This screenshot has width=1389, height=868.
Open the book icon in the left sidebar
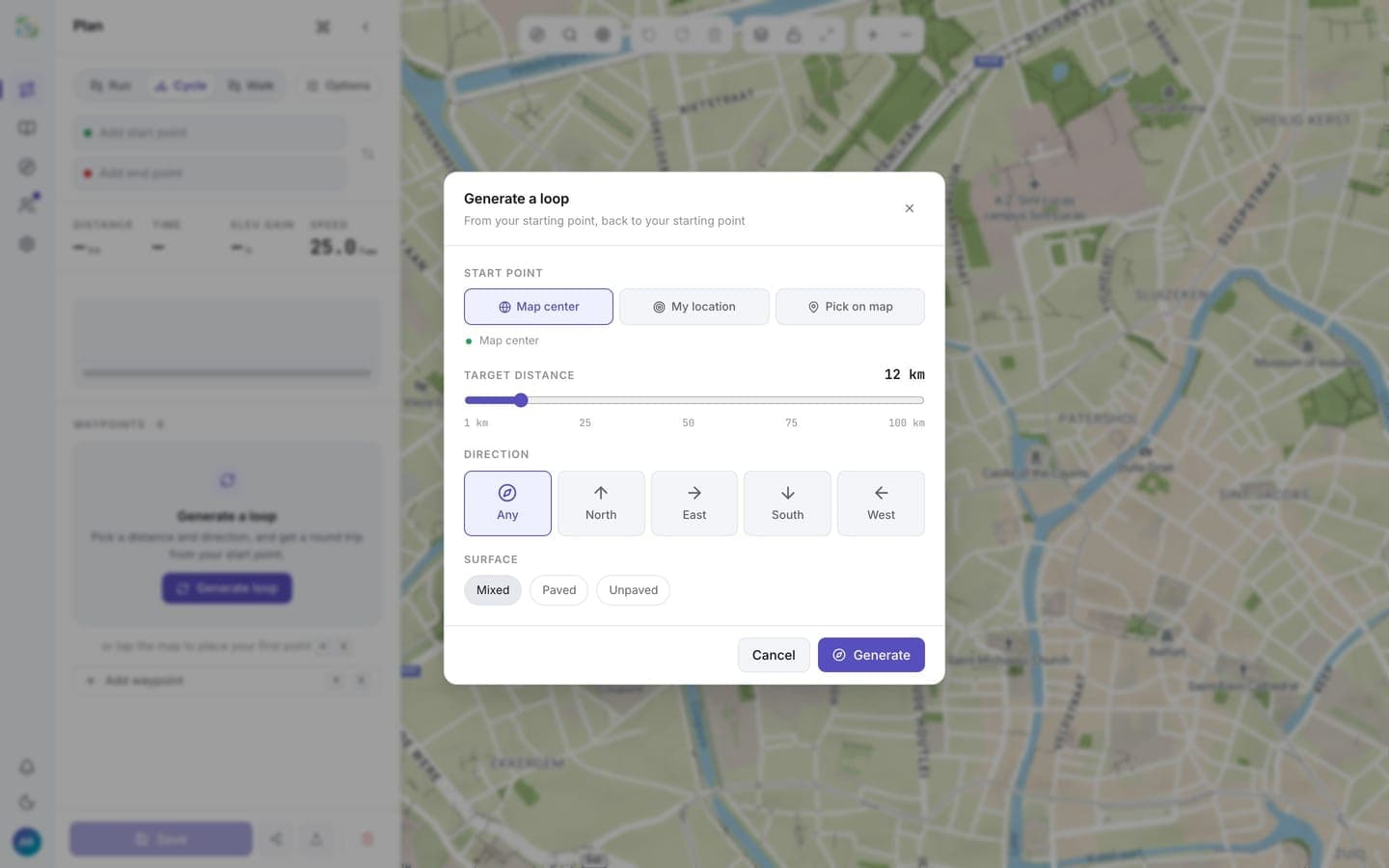pos(27,128)
